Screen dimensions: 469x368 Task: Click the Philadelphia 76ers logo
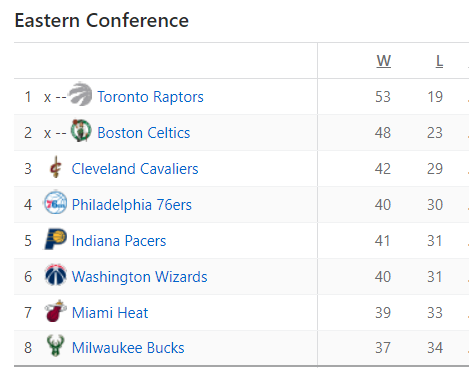click(55, 202)
